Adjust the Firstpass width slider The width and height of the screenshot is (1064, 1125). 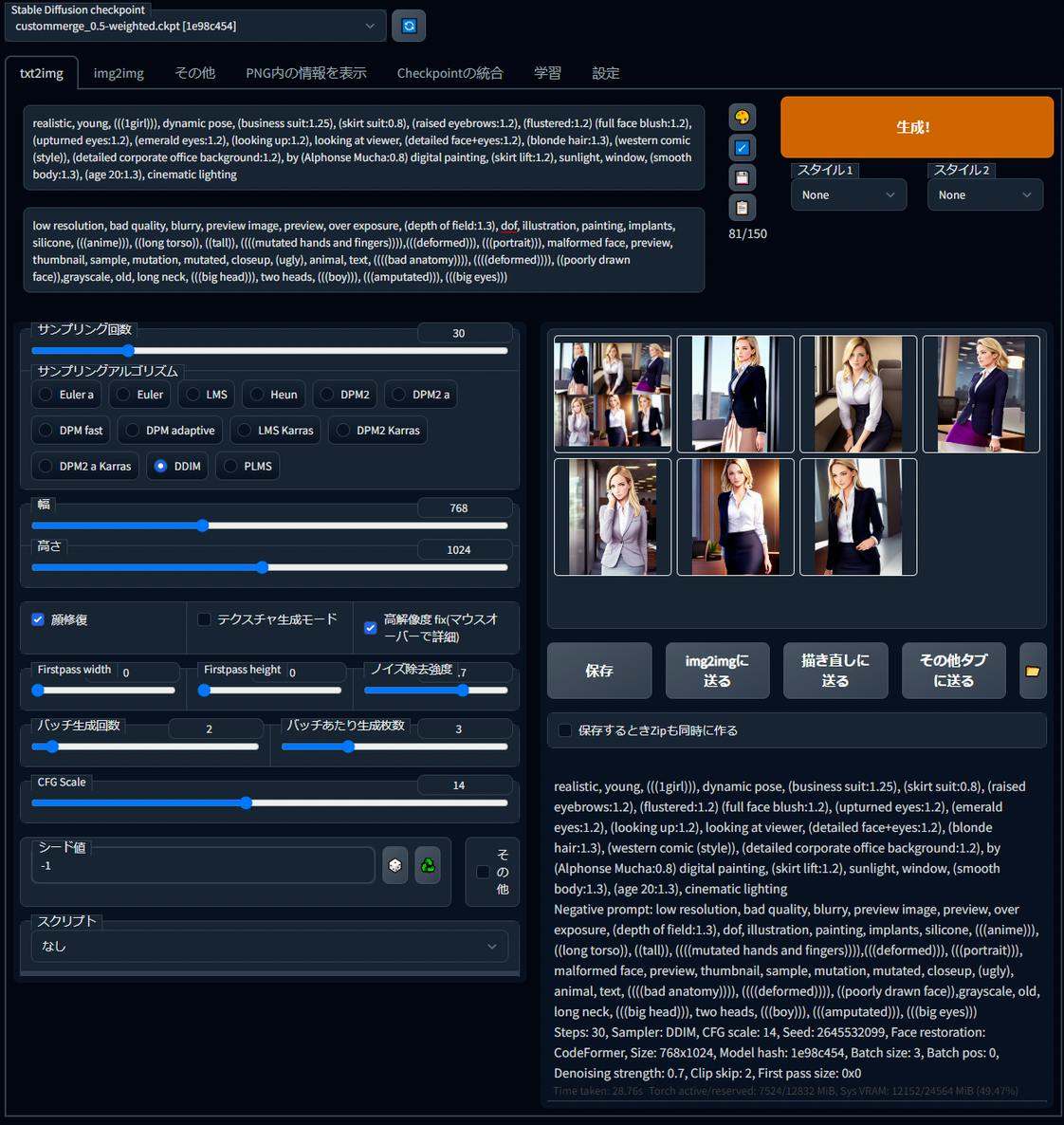tap(103, 691)
